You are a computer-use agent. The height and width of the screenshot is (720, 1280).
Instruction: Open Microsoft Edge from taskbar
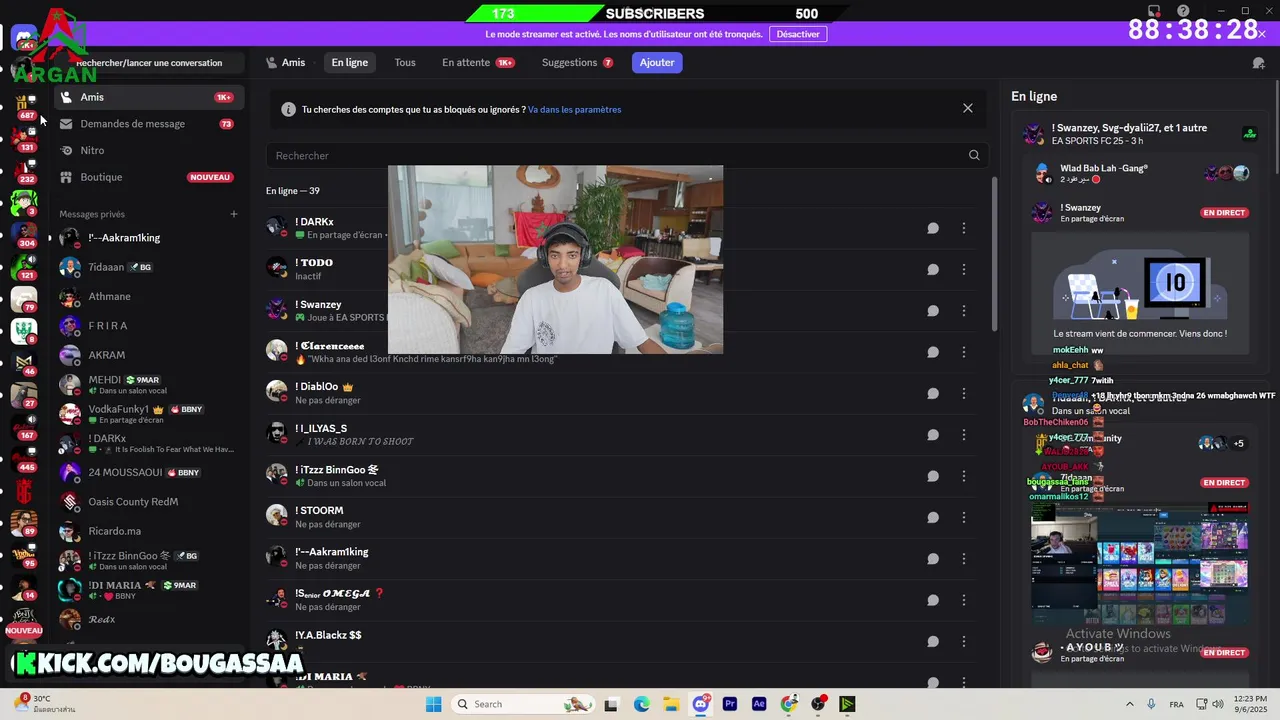[x=642, y=704]
